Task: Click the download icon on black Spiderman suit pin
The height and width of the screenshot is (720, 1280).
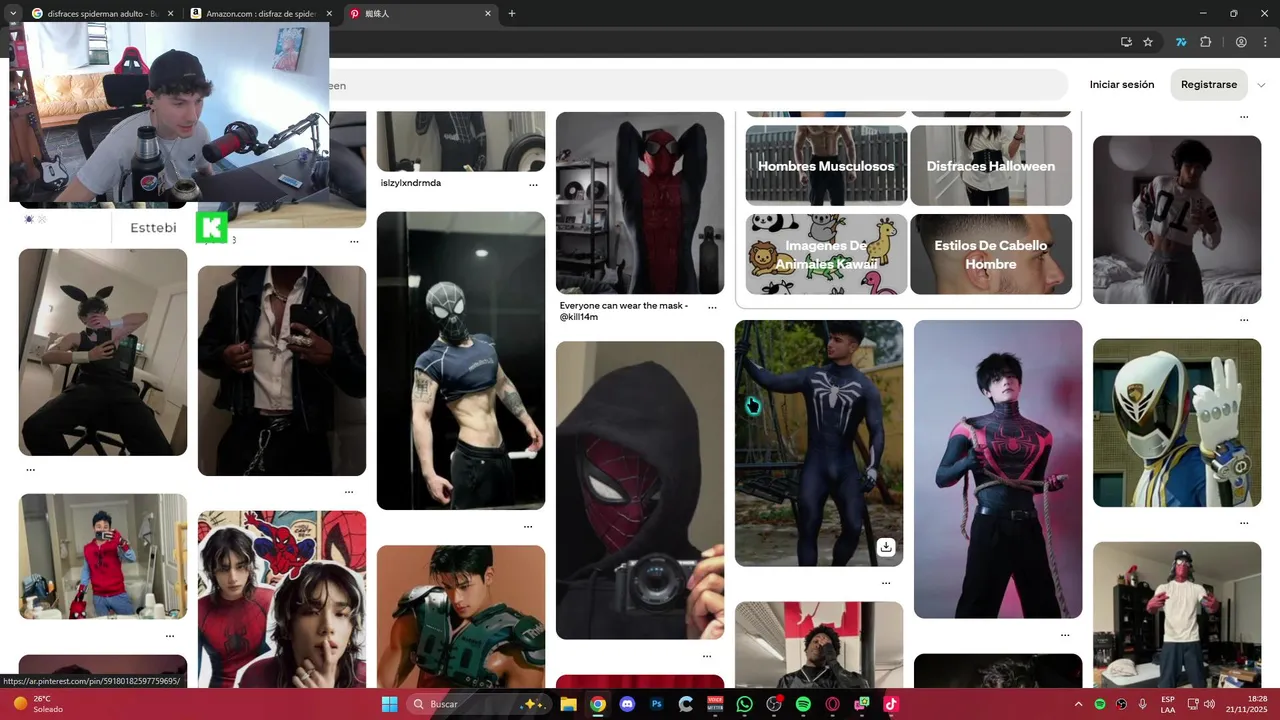Action: pyautogui.click(x=886, y=547)
